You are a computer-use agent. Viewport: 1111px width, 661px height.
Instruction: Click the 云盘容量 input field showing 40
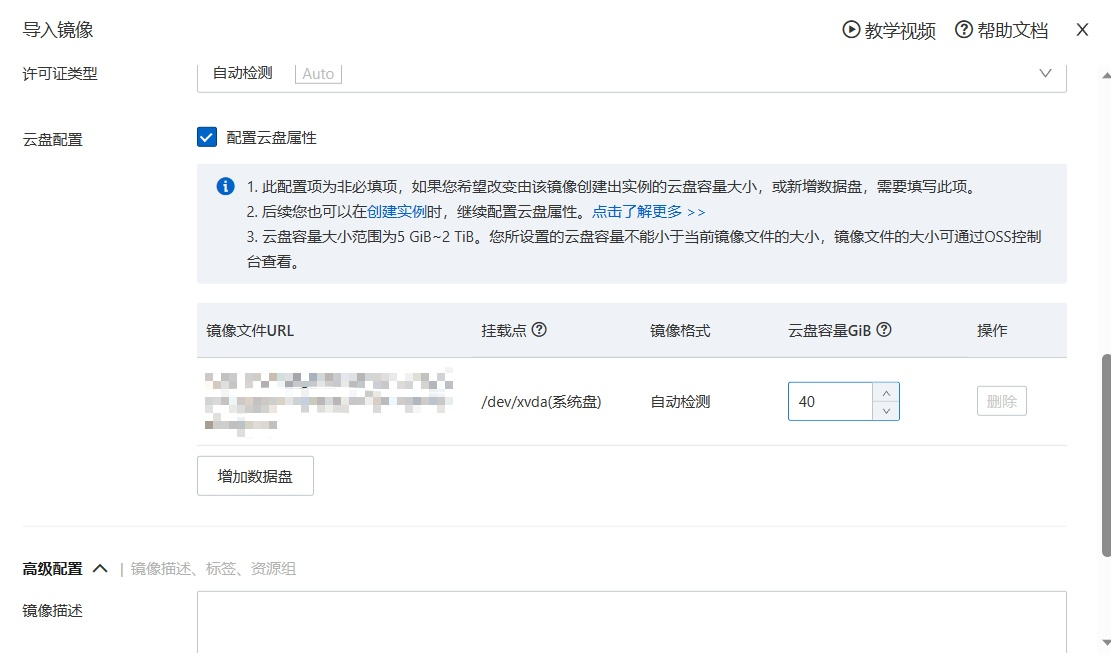(x=830, y=402)
